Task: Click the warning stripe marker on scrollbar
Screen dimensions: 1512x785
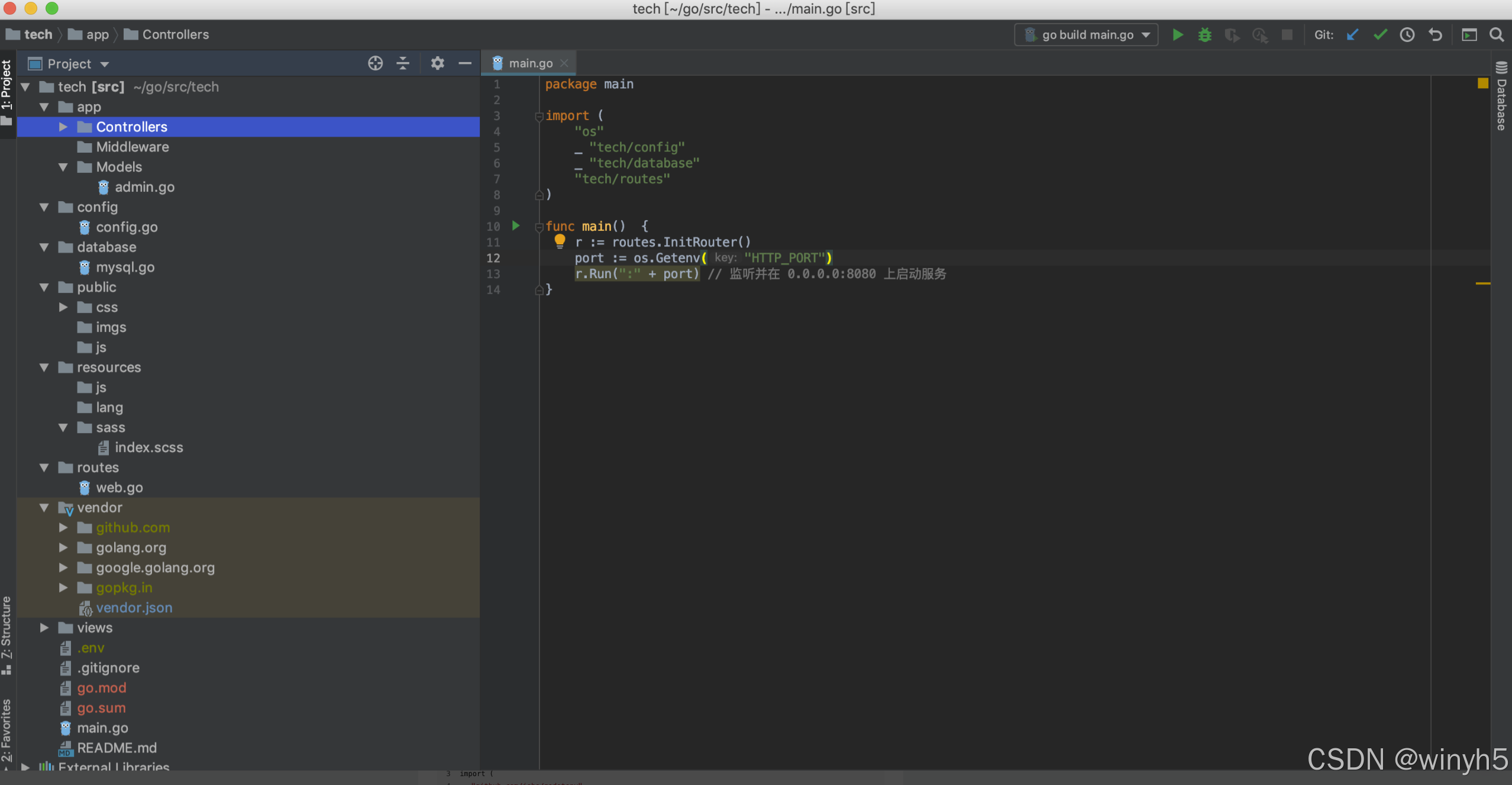Action: coord(1483,283)
